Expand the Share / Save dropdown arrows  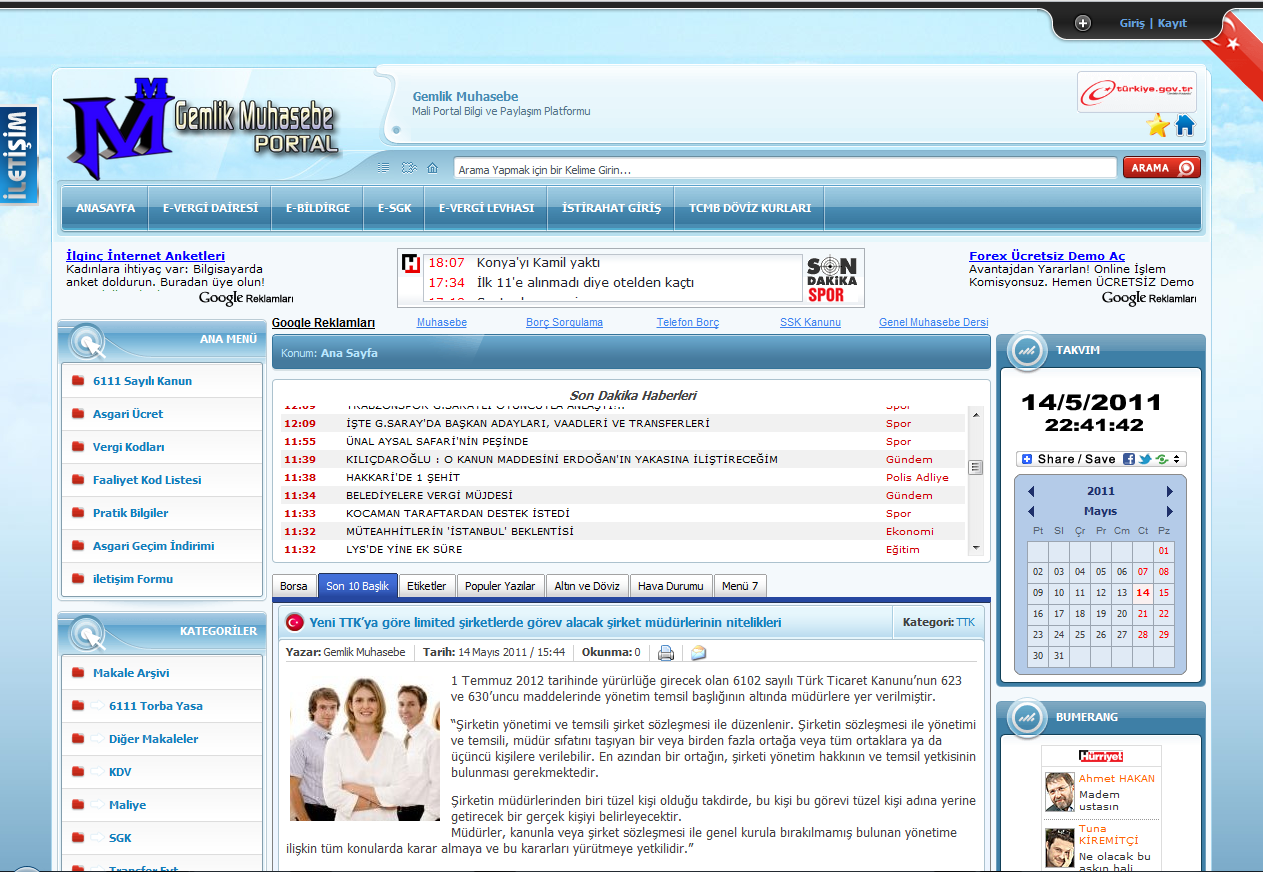click(x=1175, y=459)
